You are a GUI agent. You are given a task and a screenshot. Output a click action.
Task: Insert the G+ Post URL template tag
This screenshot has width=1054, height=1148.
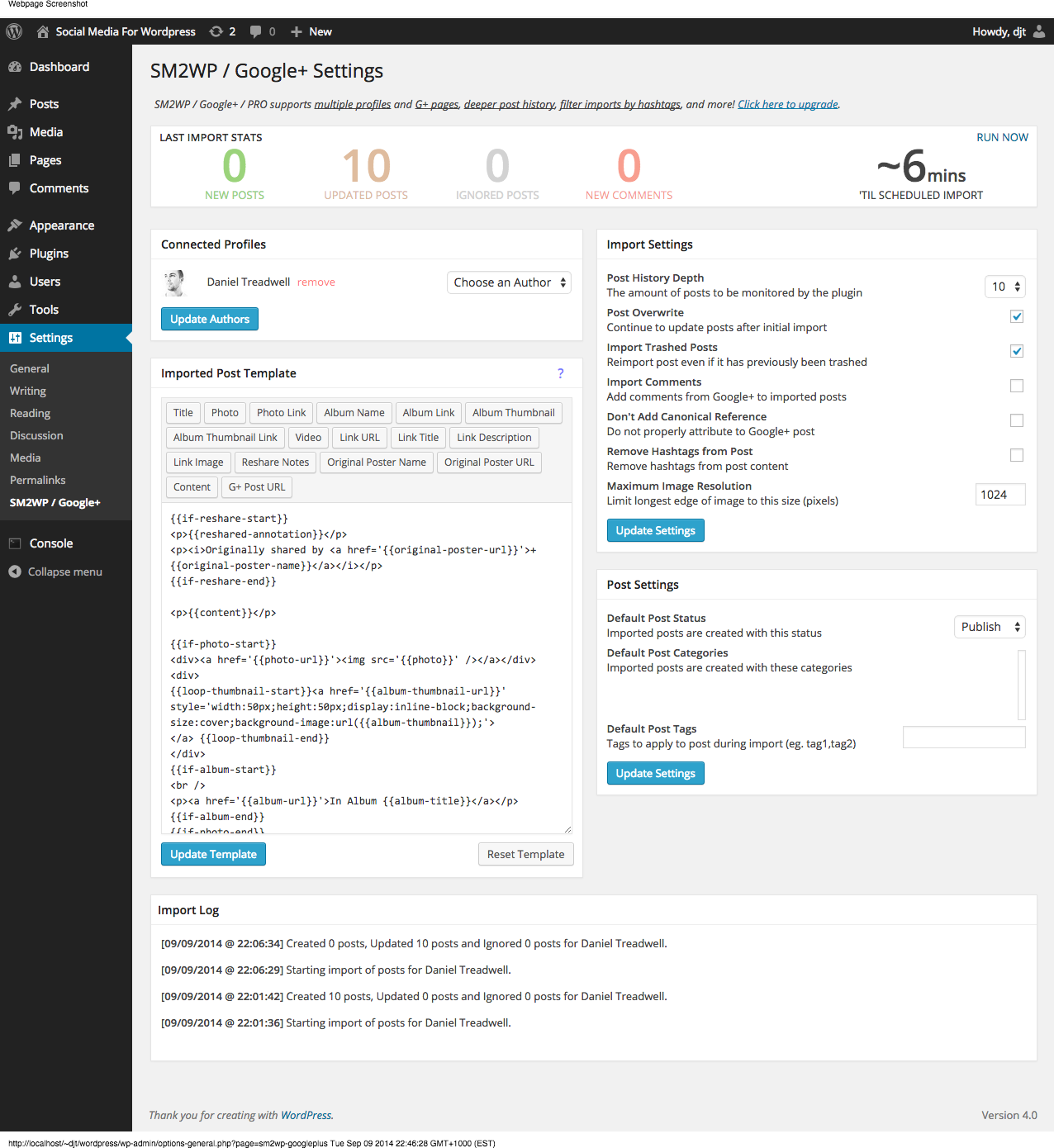click(x=257, y=487)
